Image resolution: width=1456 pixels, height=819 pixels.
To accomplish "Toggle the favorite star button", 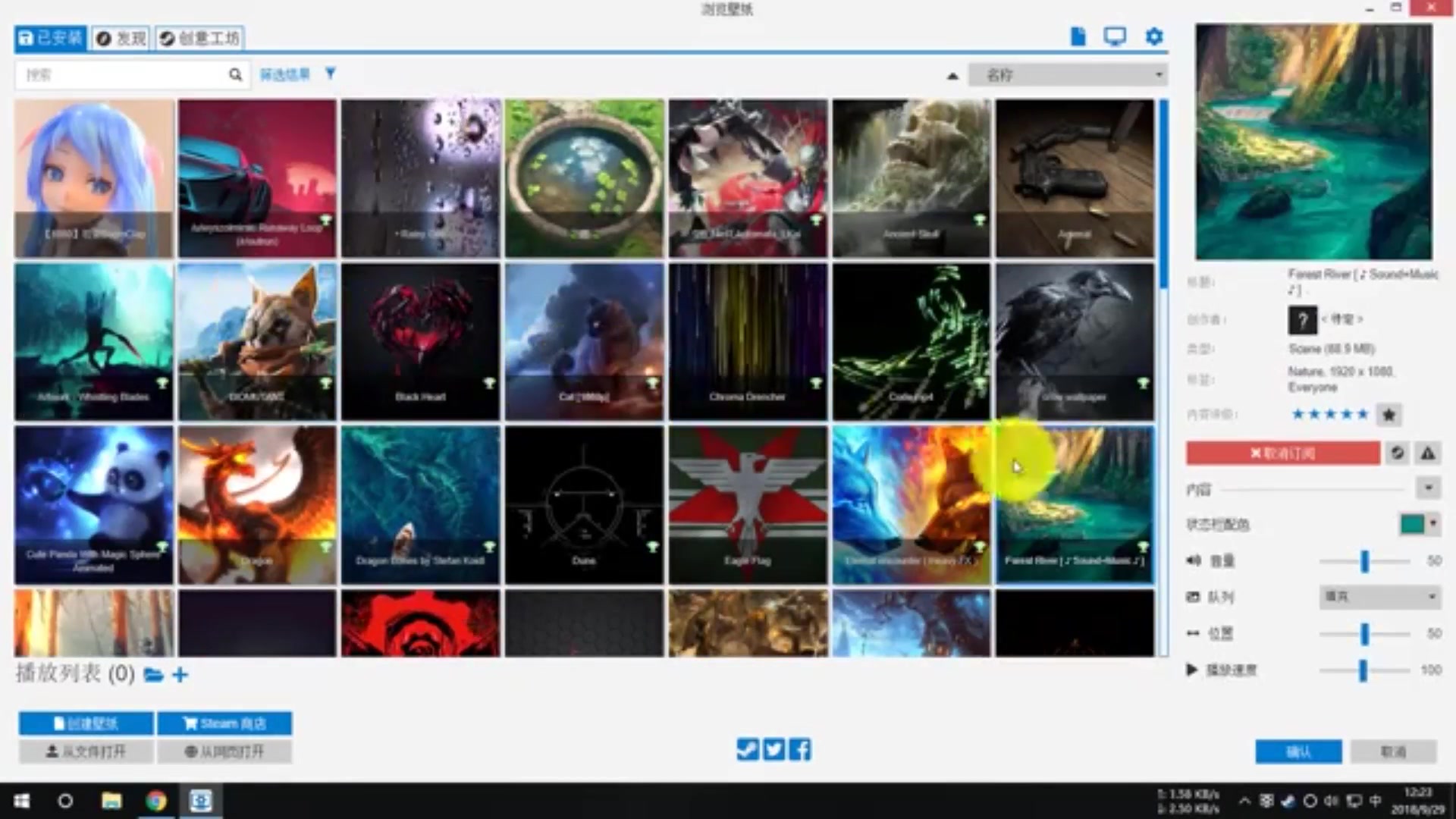I will [x=1389, y=415].
